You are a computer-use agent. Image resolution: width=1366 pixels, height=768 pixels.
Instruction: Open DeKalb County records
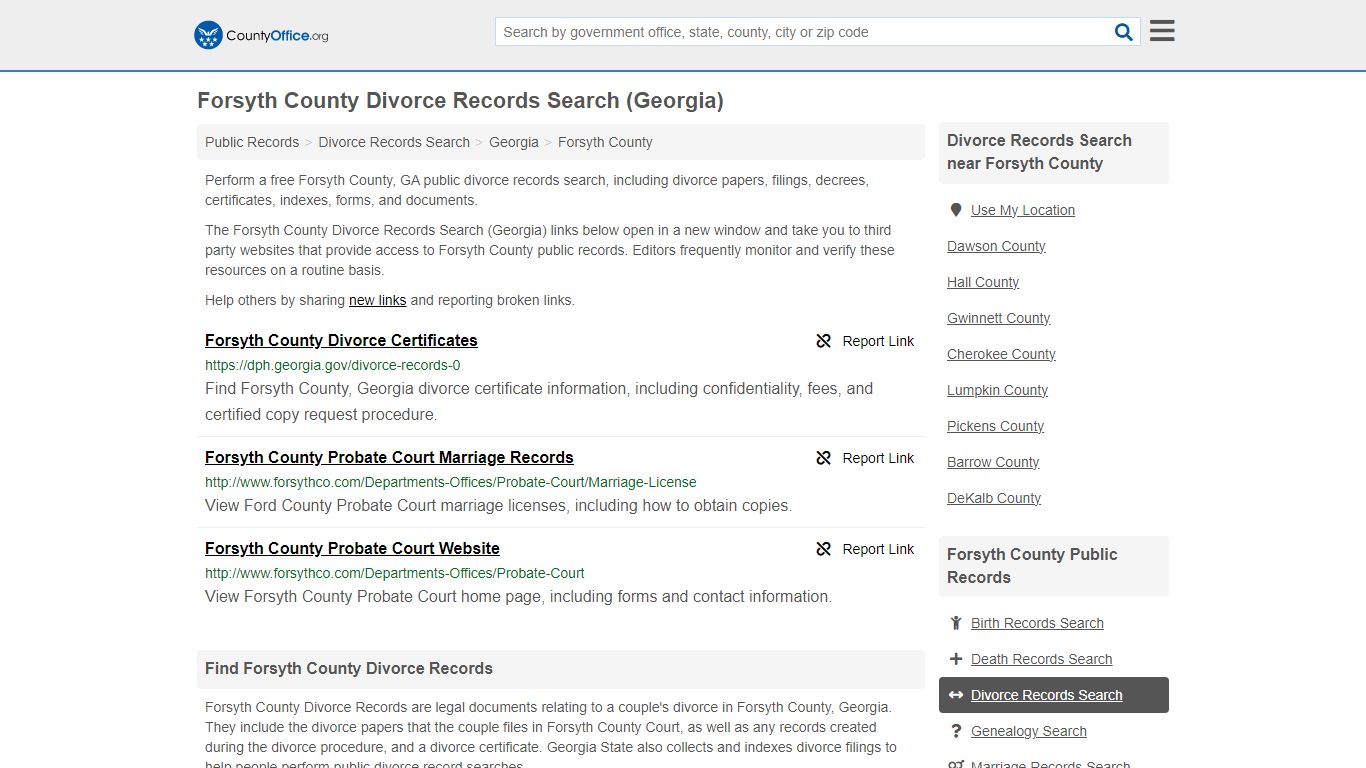pyautogui.click(x=994, y=498)
